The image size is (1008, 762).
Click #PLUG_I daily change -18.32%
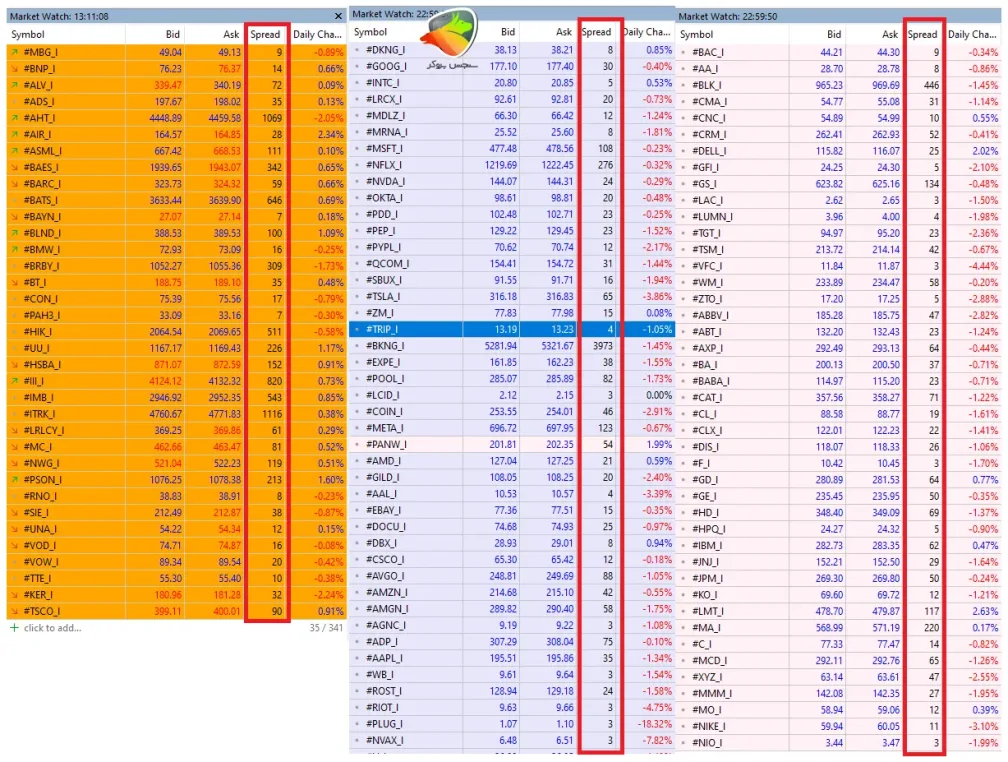coord(654,724)
